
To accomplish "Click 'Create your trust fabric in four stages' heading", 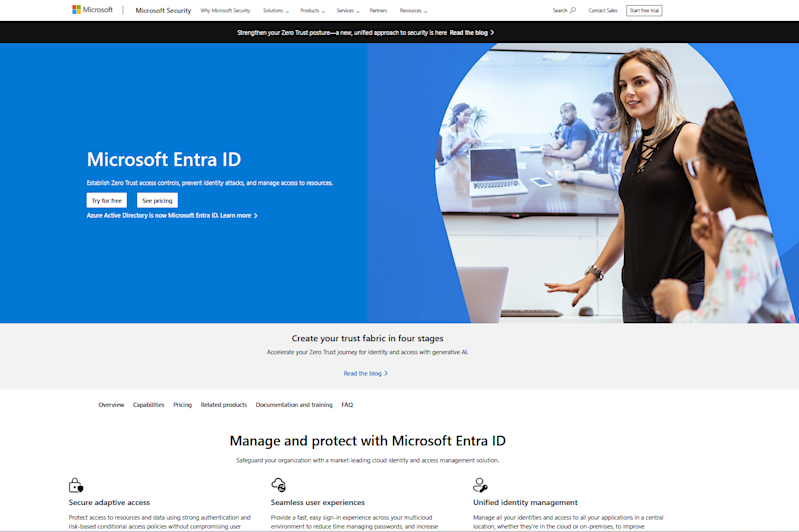I will [x=367, y=338].
